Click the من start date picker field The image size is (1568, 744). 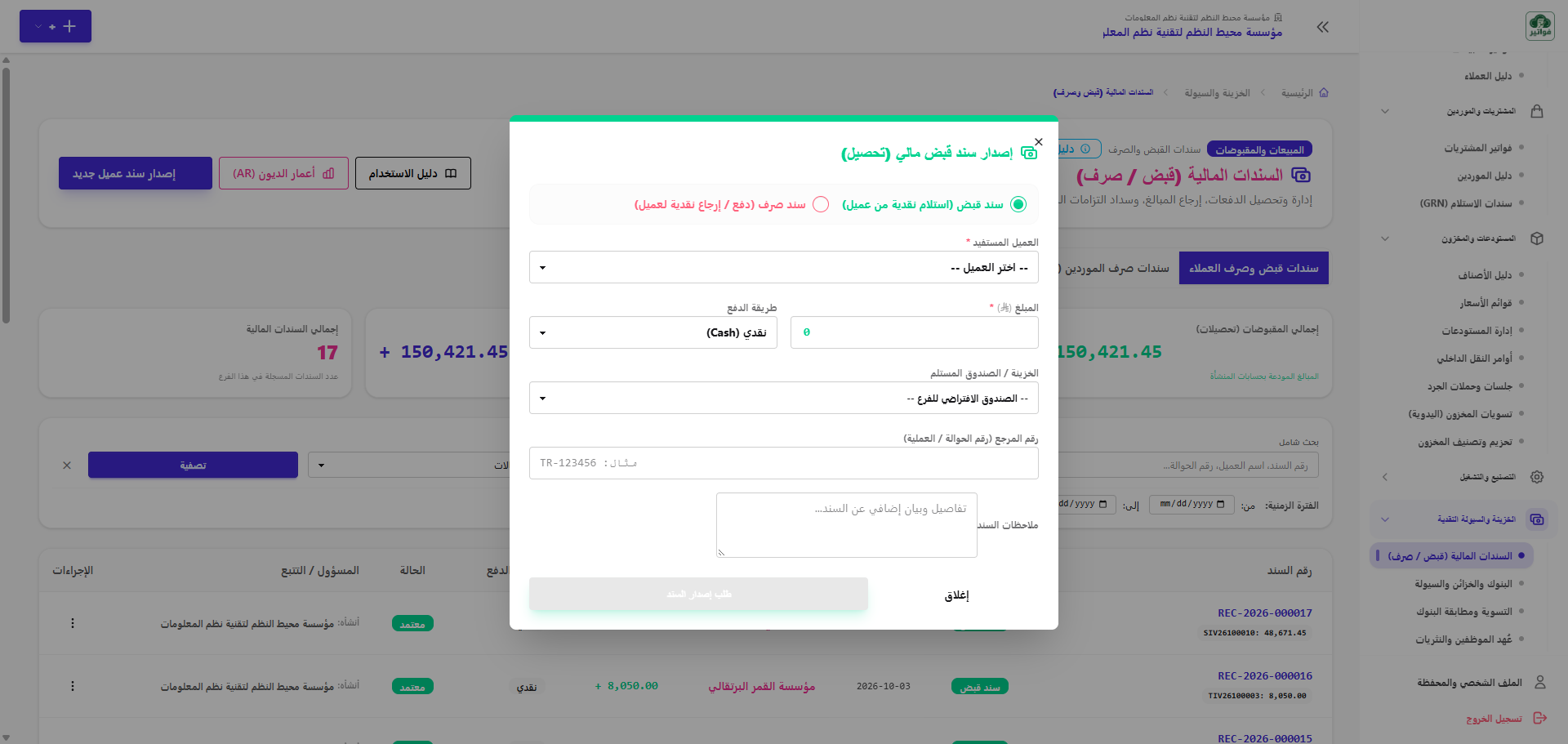click(x=1192, y=505)
